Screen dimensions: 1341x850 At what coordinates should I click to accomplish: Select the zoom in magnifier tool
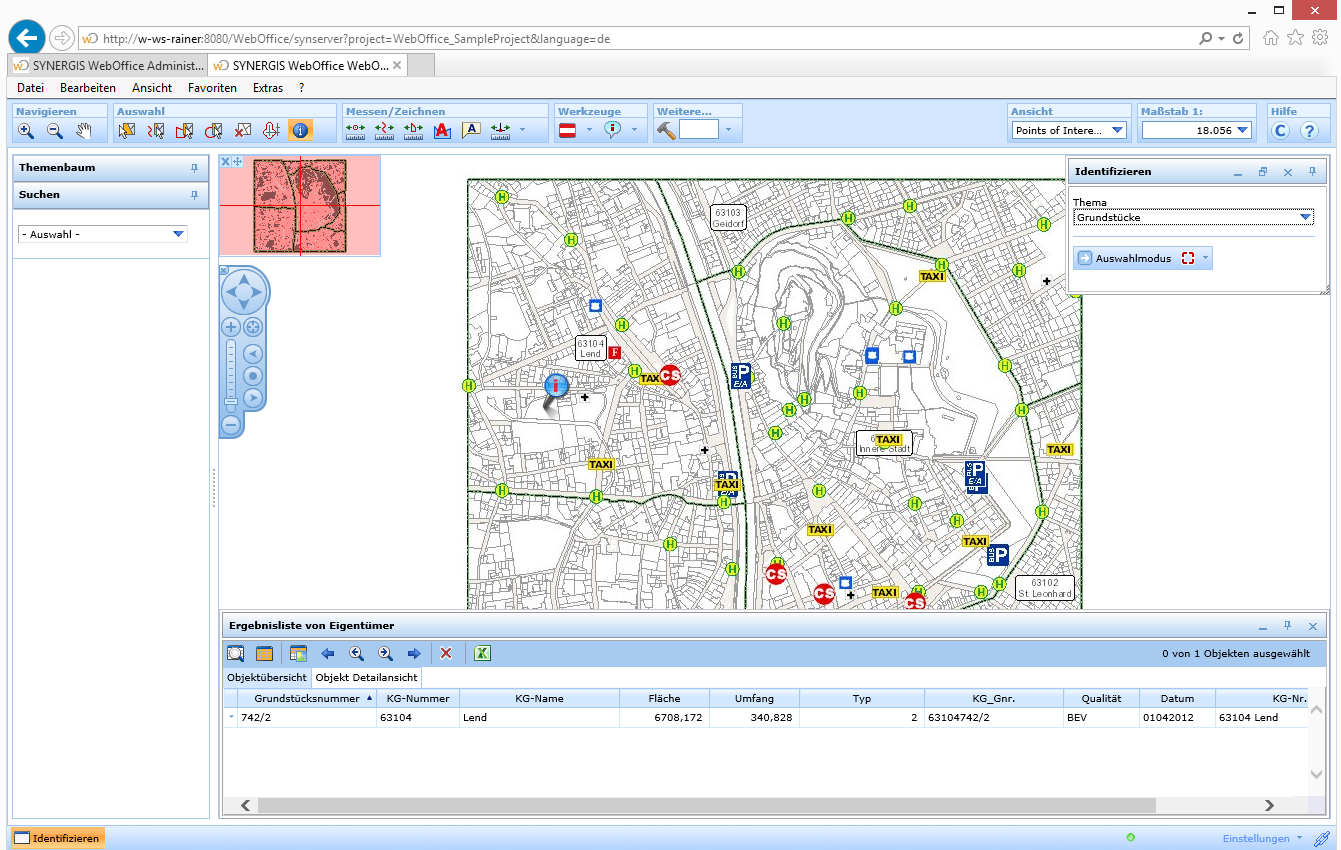(x=26, y=130)
